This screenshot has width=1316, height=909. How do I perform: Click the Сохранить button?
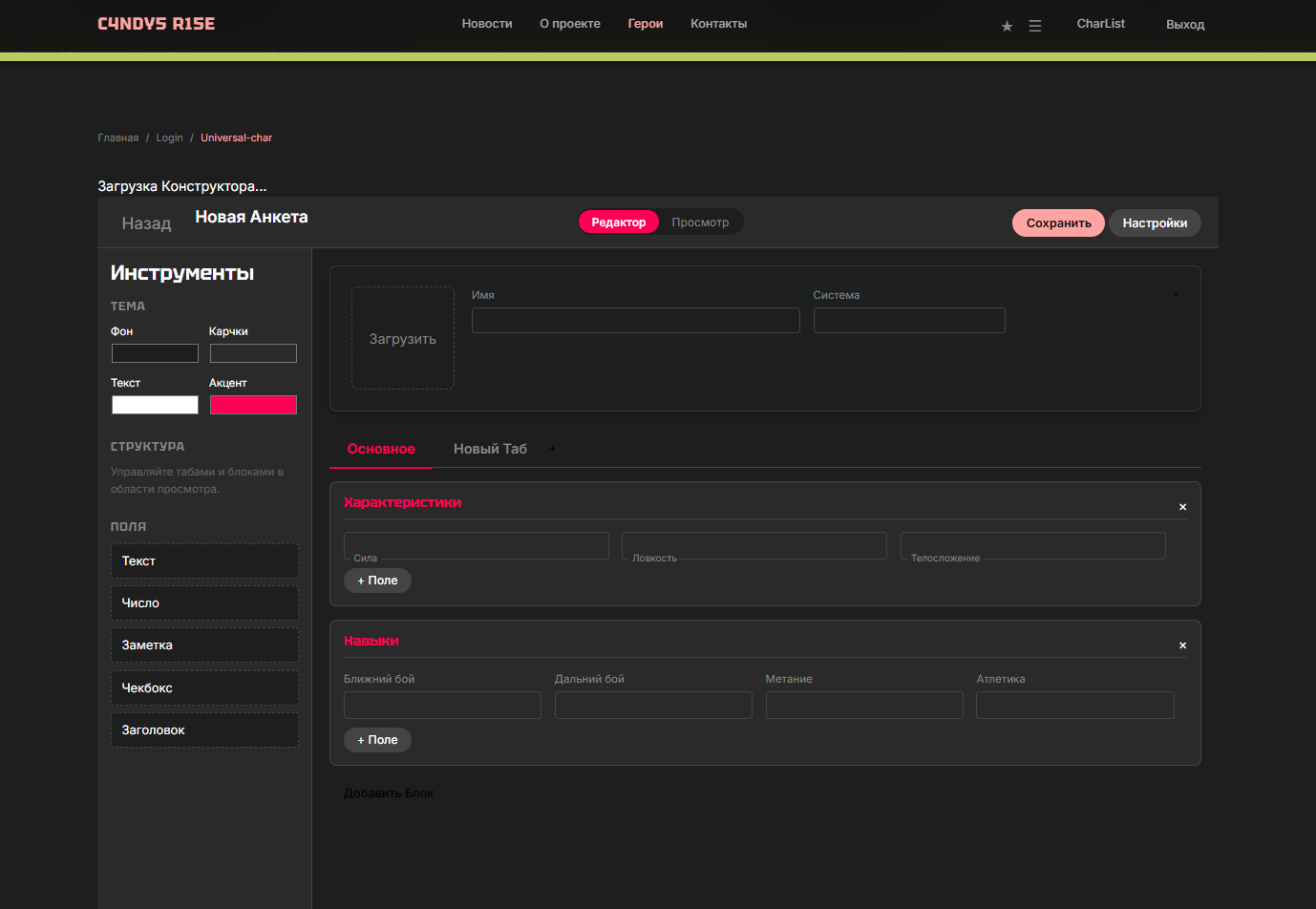(x=1058, y=222)
